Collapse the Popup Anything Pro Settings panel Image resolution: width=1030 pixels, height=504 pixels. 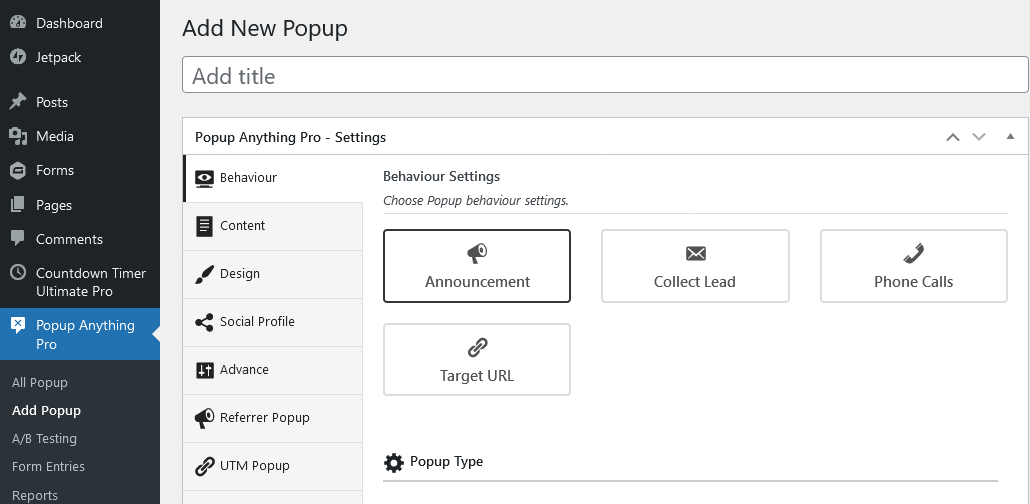[1010, 137]
